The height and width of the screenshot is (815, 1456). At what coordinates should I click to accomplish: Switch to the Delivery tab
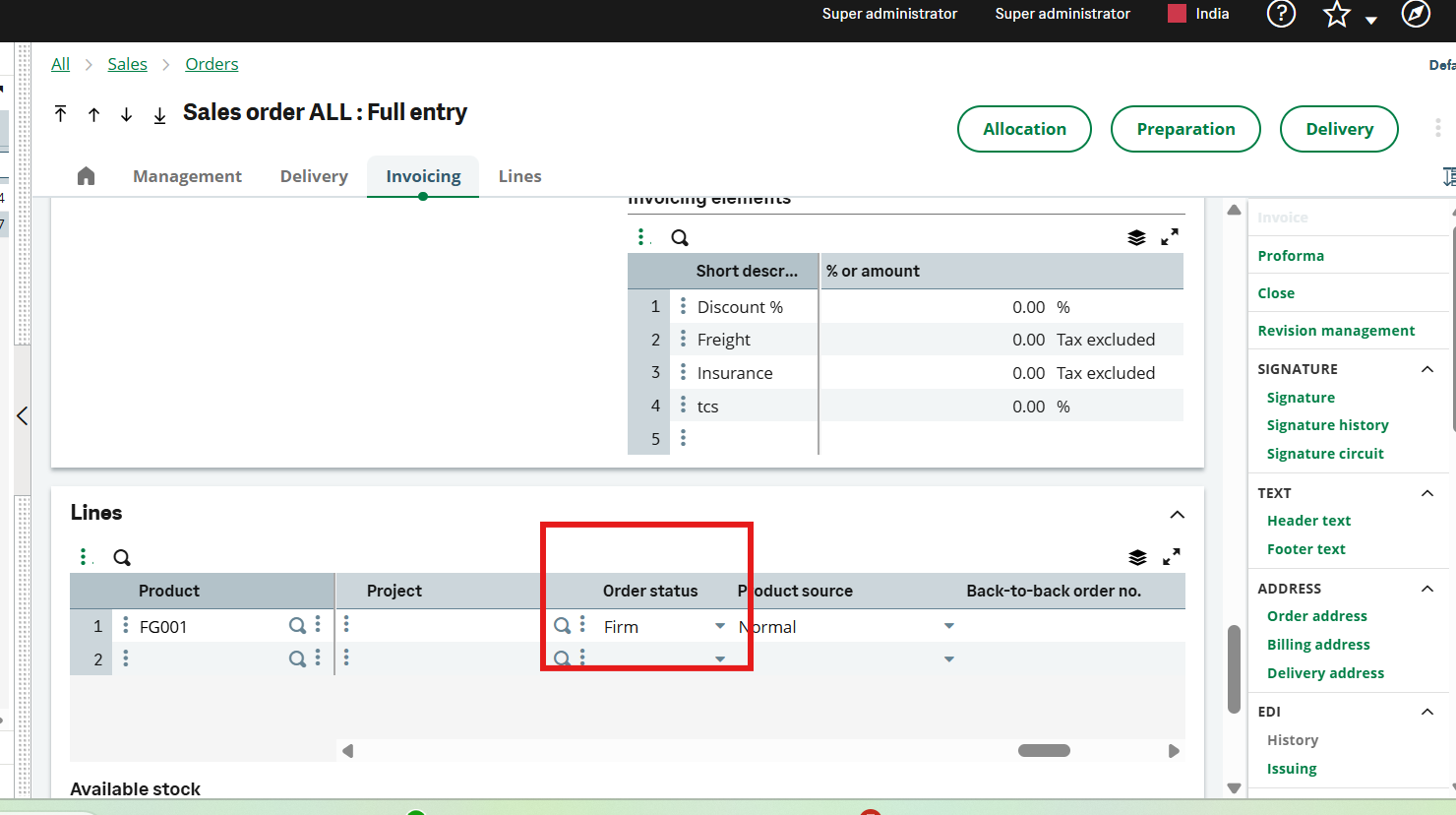(x=314, y=176)
